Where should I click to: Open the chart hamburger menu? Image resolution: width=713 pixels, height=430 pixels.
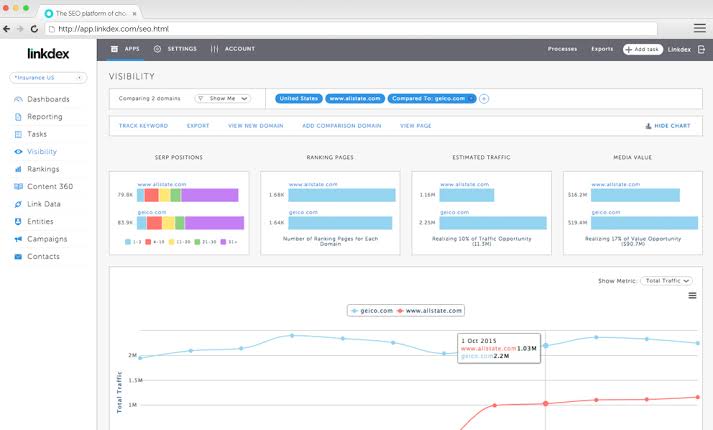[x=692, y=295]
